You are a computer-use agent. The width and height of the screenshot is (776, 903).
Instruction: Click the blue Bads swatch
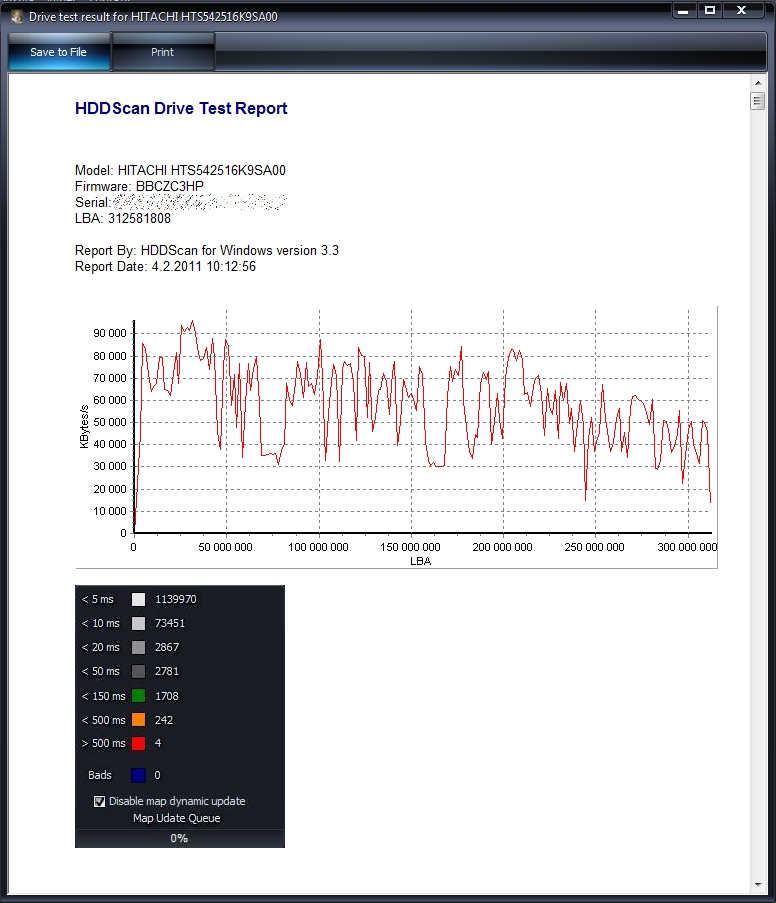(x=139, y=775)
